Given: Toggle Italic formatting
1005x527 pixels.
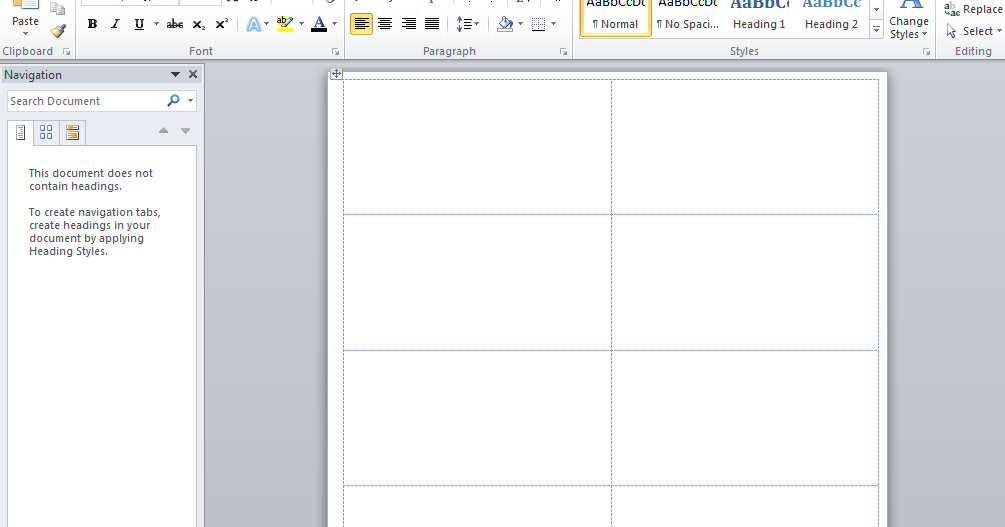Looking at the screenshot, I should 115,24.
